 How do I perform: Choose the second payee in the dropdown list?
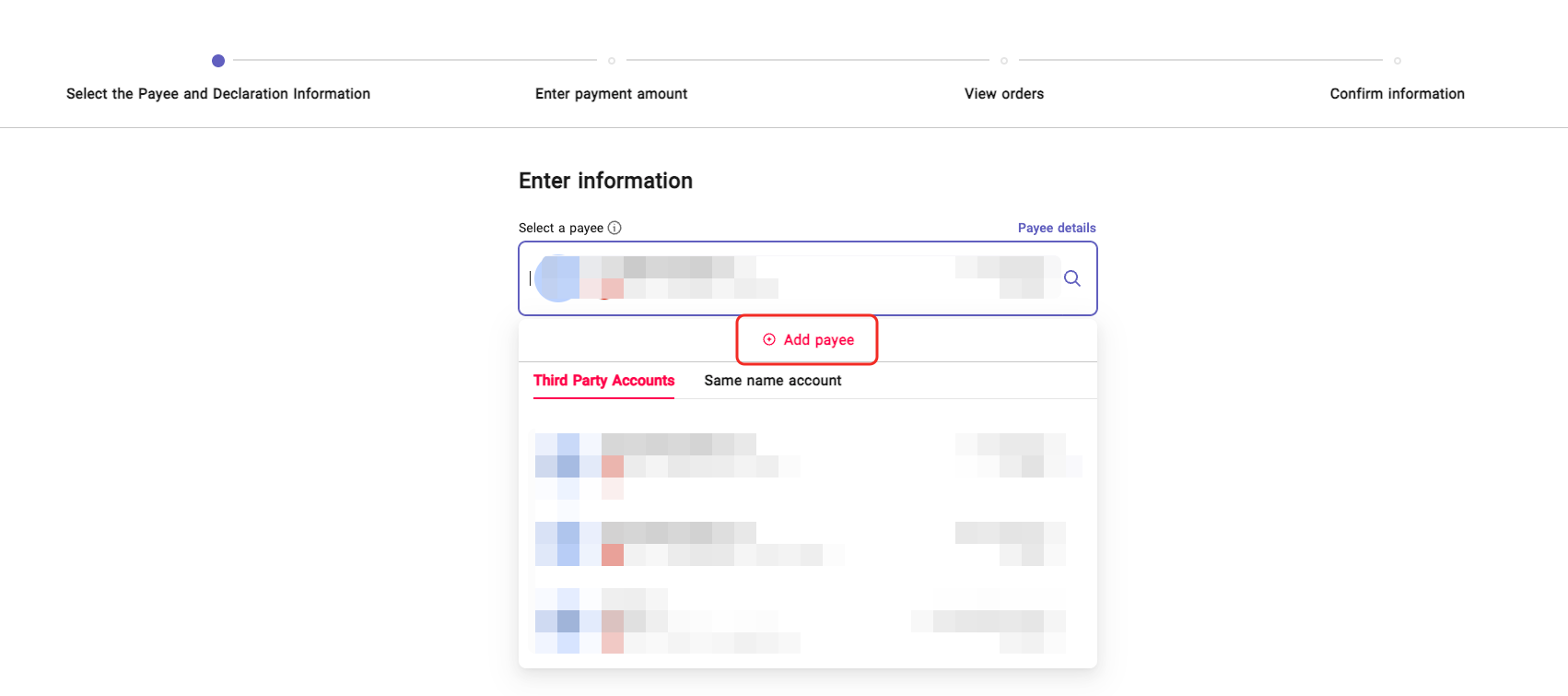pos(807,544)
